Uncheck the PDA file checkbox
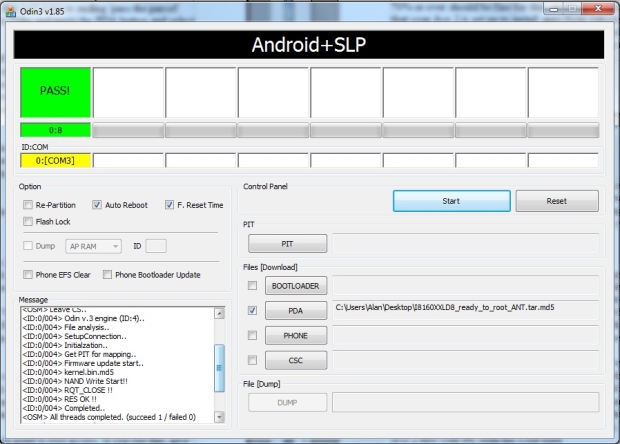This screenshot has height=444, width=620. tap(252, 310)
